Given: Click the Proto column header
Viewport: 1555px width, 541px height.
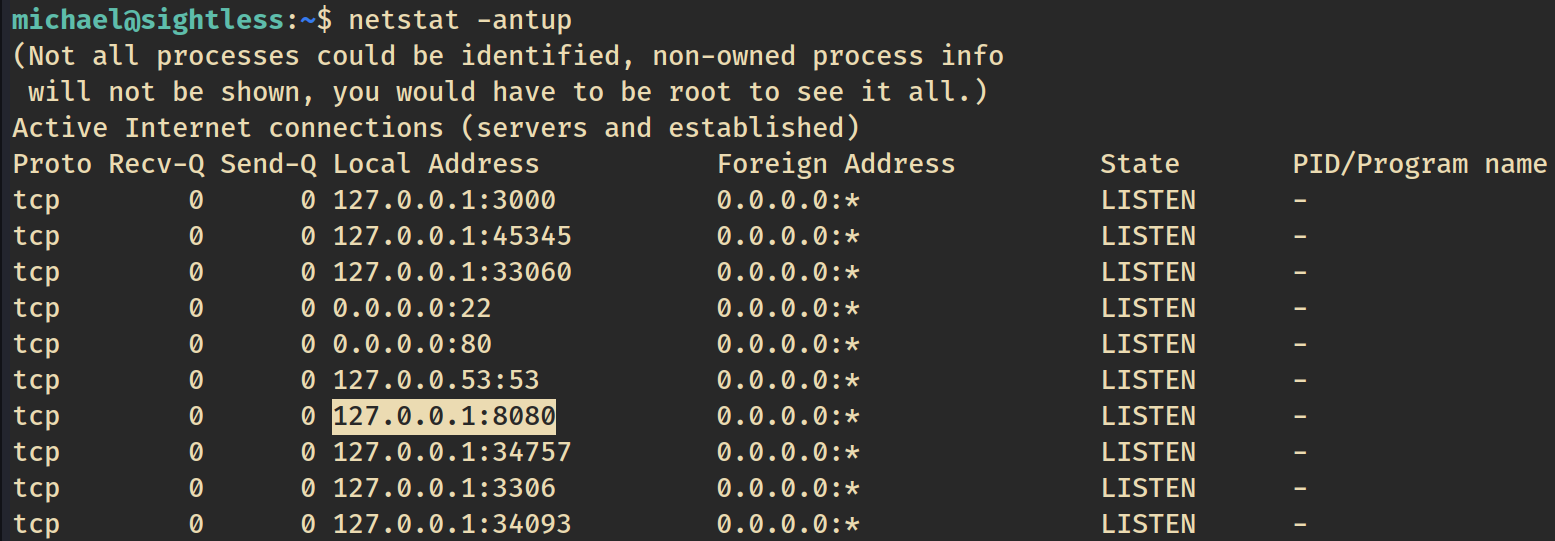Looking at the screenshot, I should tap(52, 164).
